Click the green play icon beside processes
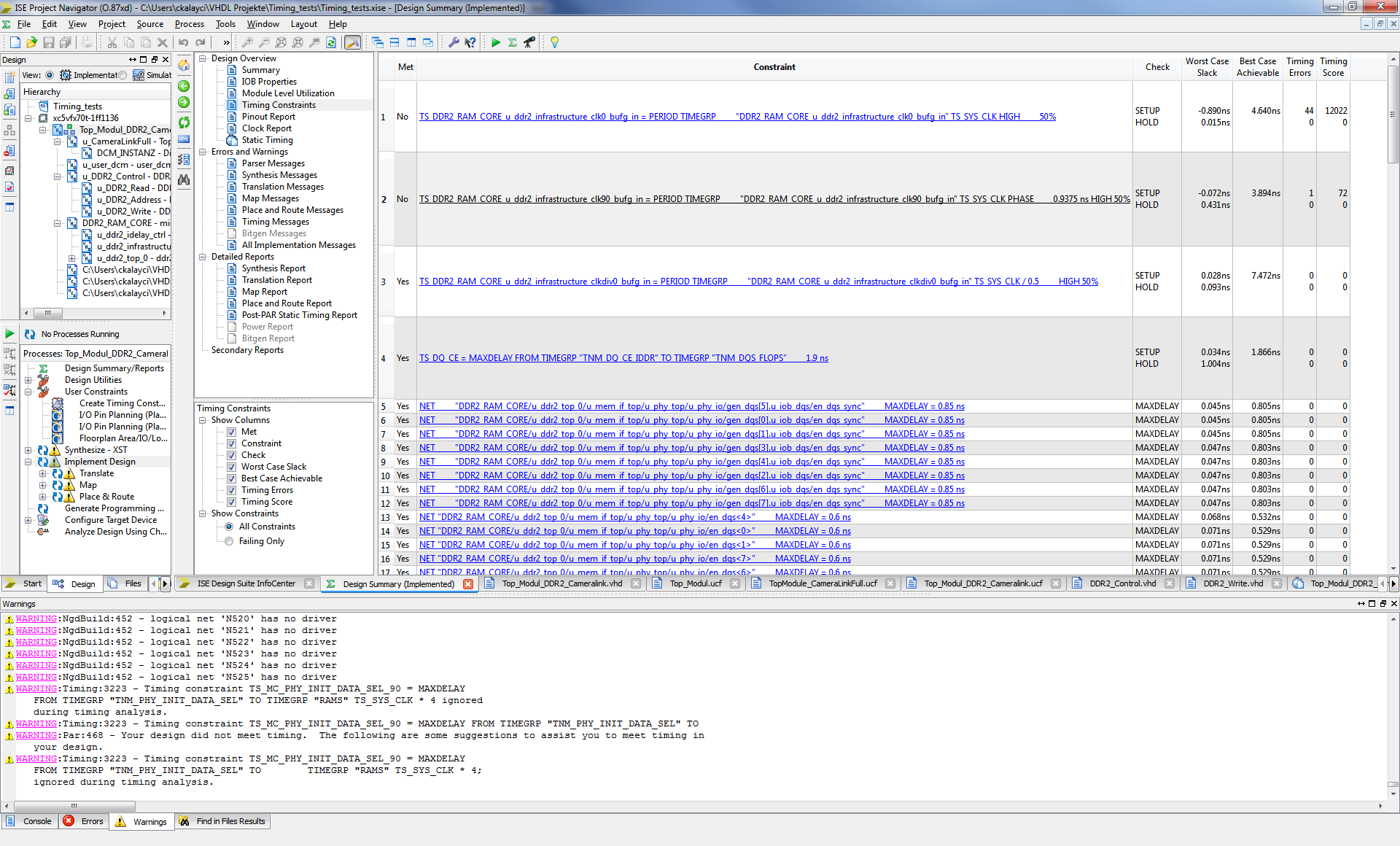The image size is (1400, 846). point(9,333)
